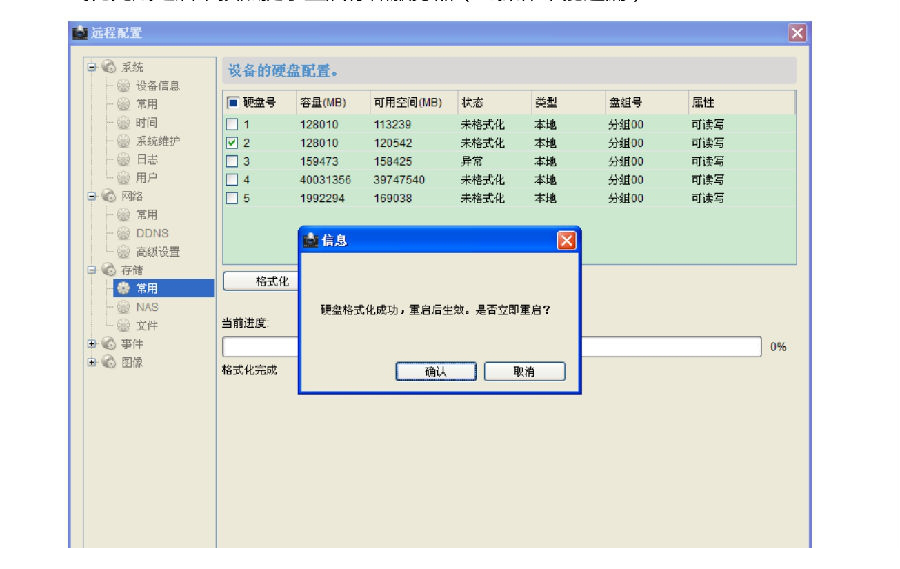Screen dimensions: 900x569
Task: Click 确认 to restart now
Action: pyautogui.click(x=436, y=371)
